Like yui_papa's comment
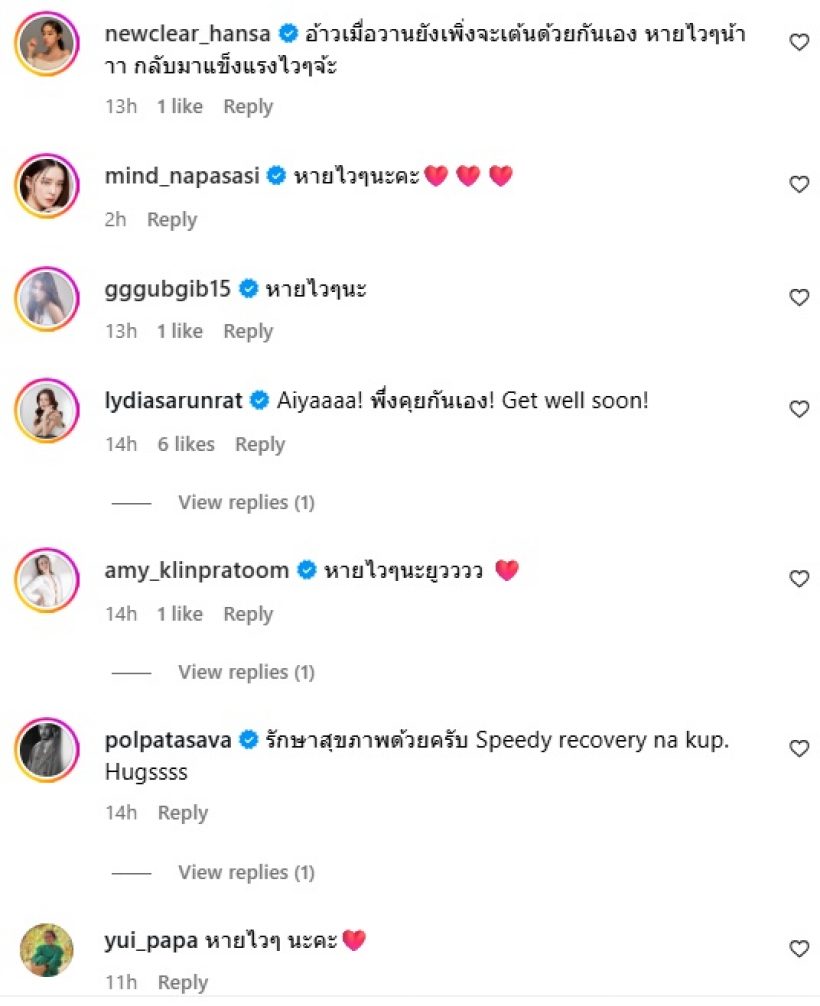Image resolution: width=820 pixels, height=1006 pixels. [x=799, y=948]
